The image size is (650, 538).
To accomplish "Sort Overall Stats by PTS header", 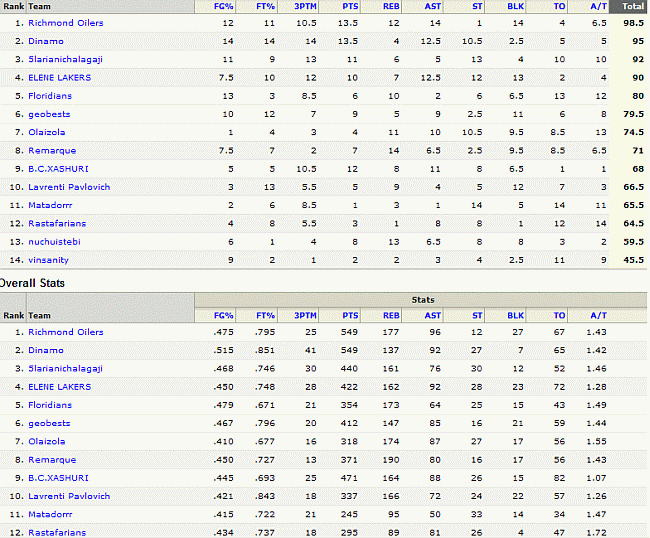I will pyautogui.click(x=350, y=315).
